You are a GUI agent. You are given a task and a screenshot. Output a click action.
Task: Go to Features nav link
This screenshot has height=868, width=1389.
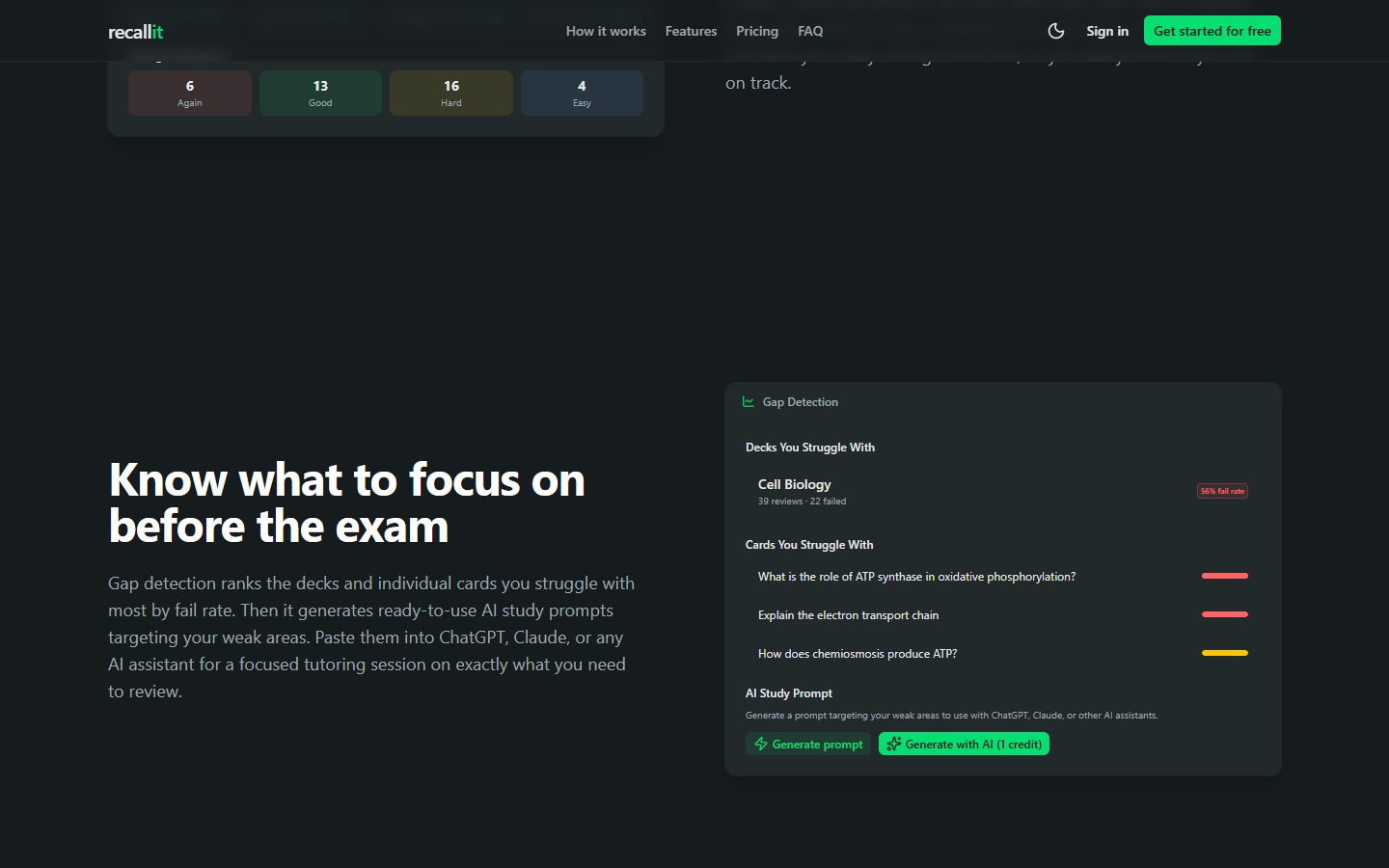click(691, 31)
